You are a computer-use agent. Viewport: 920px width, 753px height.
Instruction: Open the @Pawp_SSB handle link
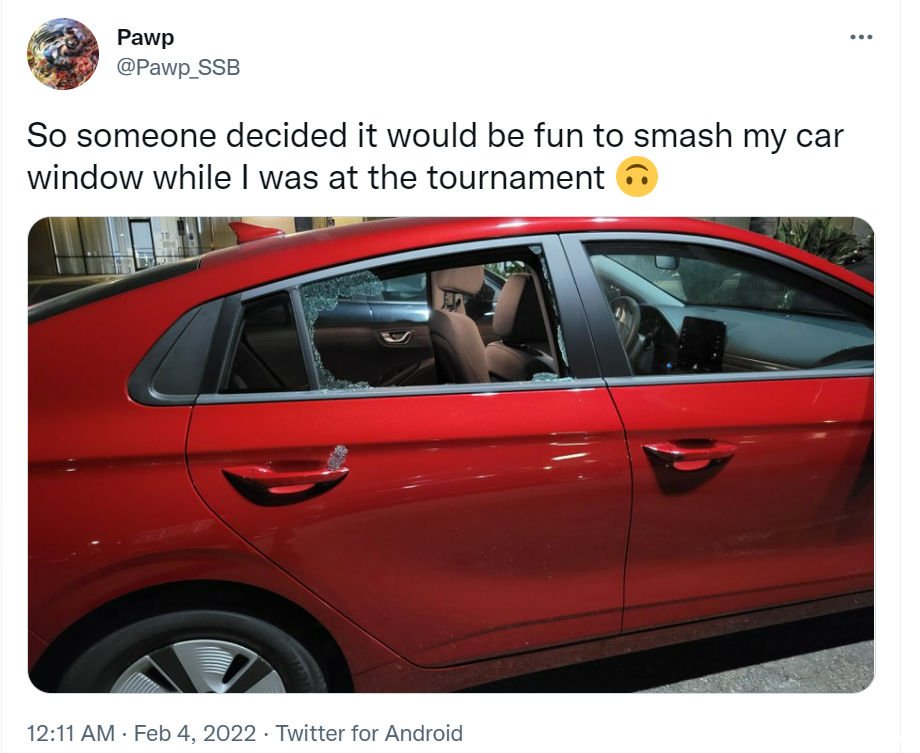click(178, 67)
